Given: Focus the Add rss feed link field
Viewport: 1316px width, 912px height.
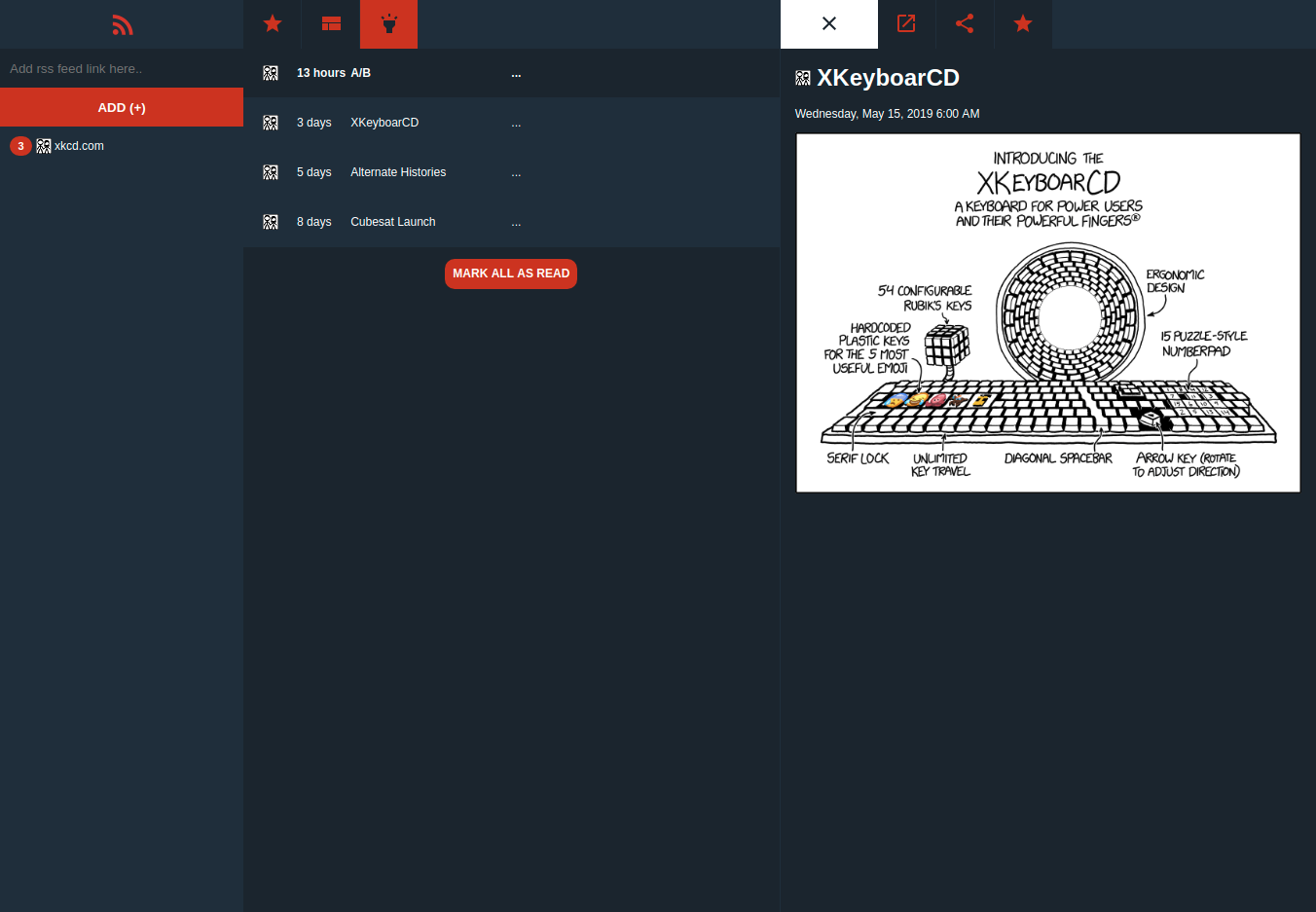Looking at the screenshot, I should pyautogui.click(x=122, y=68).
